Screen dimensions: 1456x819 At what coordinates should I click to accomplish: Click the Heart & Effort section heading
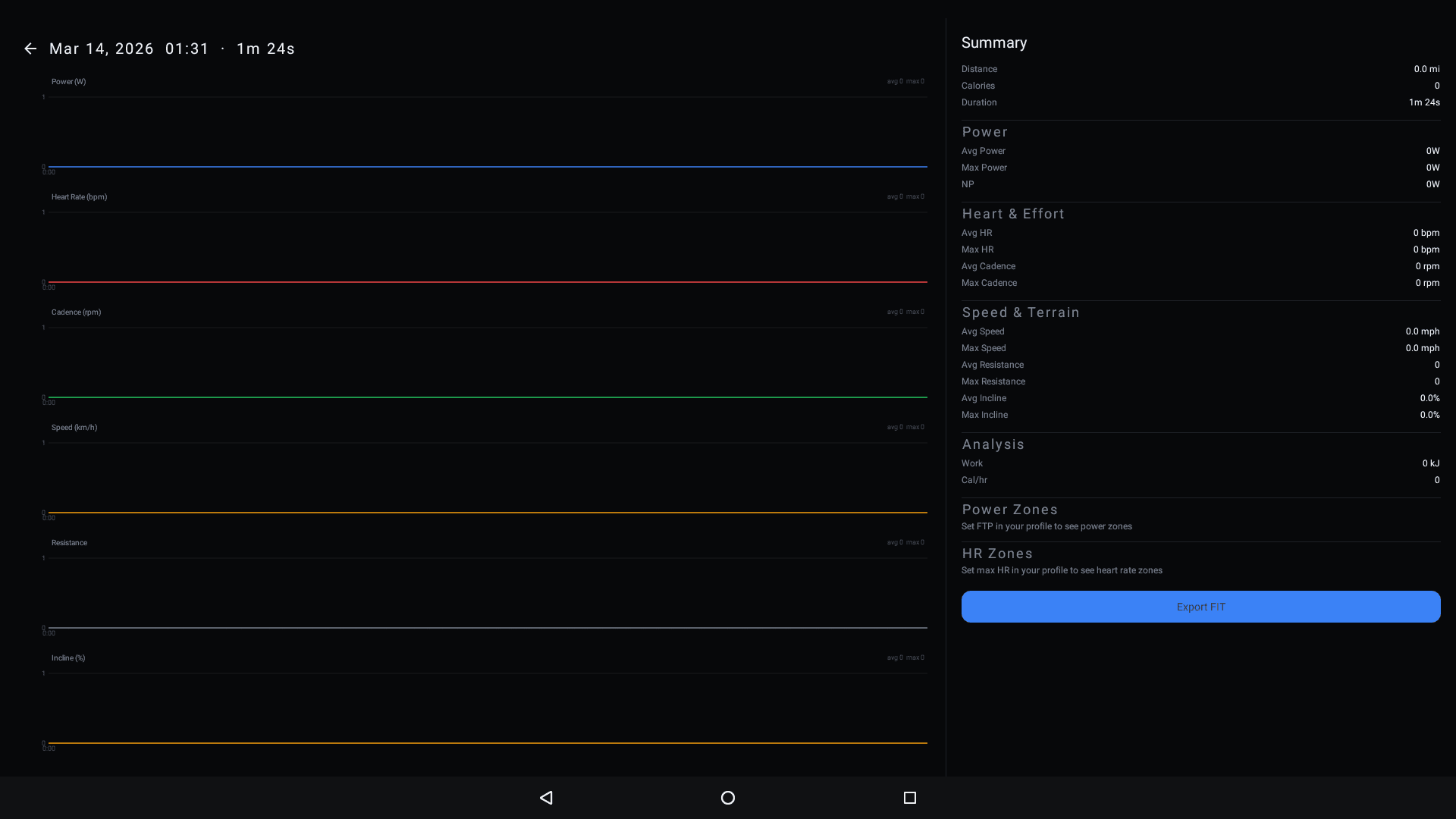pos(1012,214)
